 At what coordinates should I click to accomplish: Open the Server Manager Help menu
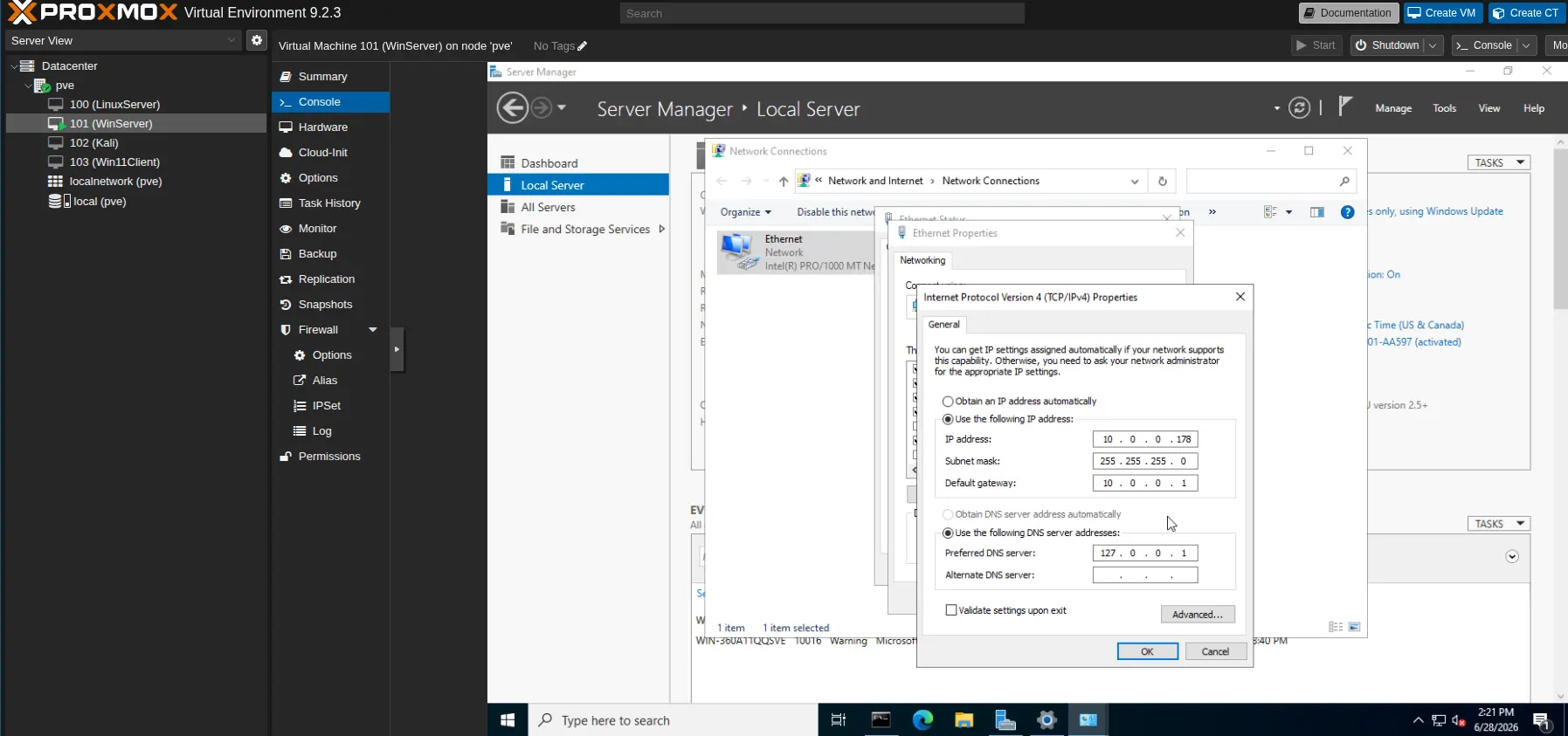pos(1534,108)
